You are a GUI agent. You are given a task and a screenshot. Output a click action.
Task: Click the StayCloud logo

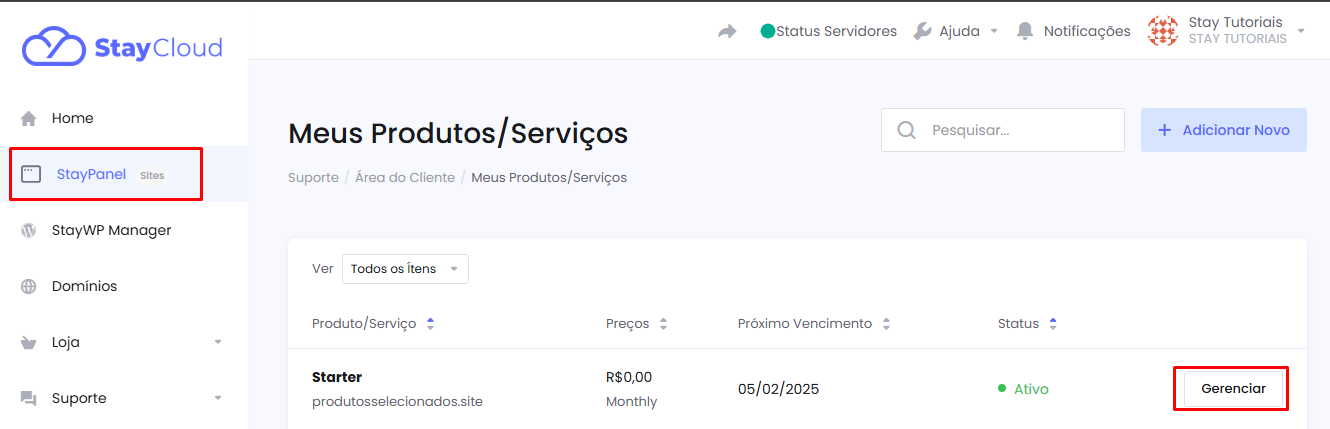[122, 47]
